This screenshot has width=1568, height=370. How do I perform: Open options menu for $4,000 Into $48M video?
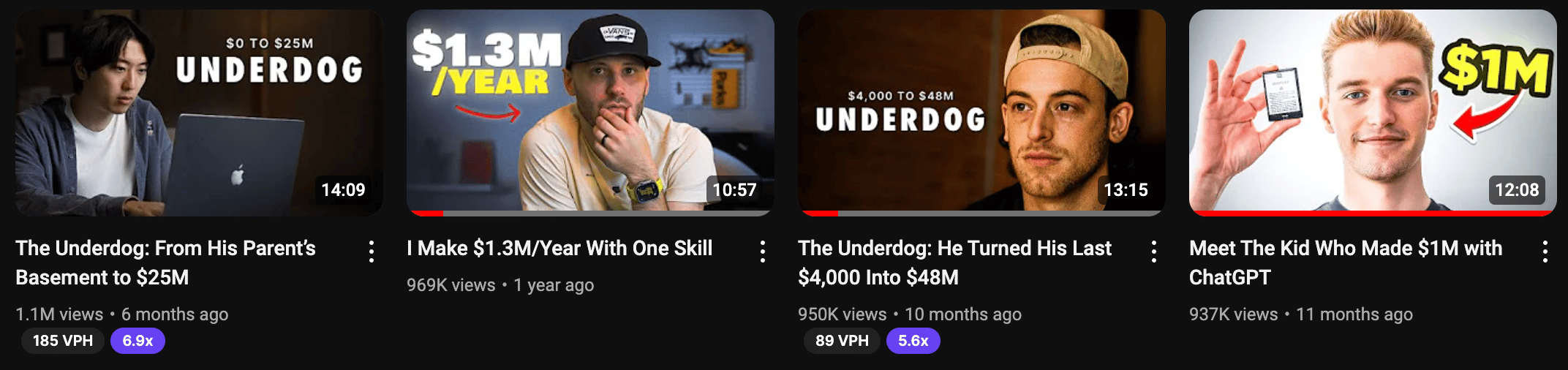[1154, 252]
